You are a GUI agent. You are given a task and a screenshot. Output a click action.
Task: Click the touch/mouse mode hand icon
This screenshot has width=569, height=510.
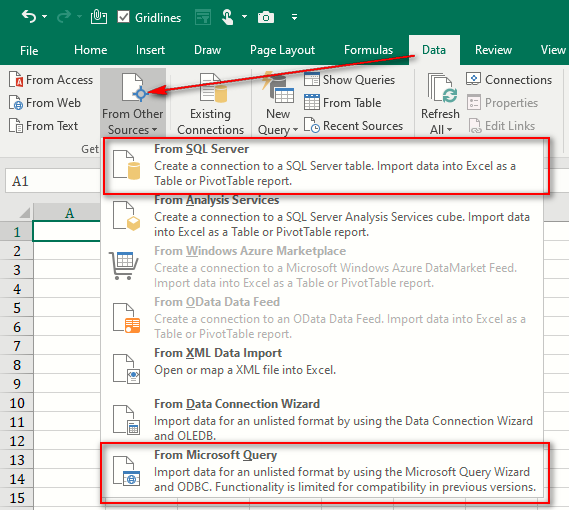[228, 17]
